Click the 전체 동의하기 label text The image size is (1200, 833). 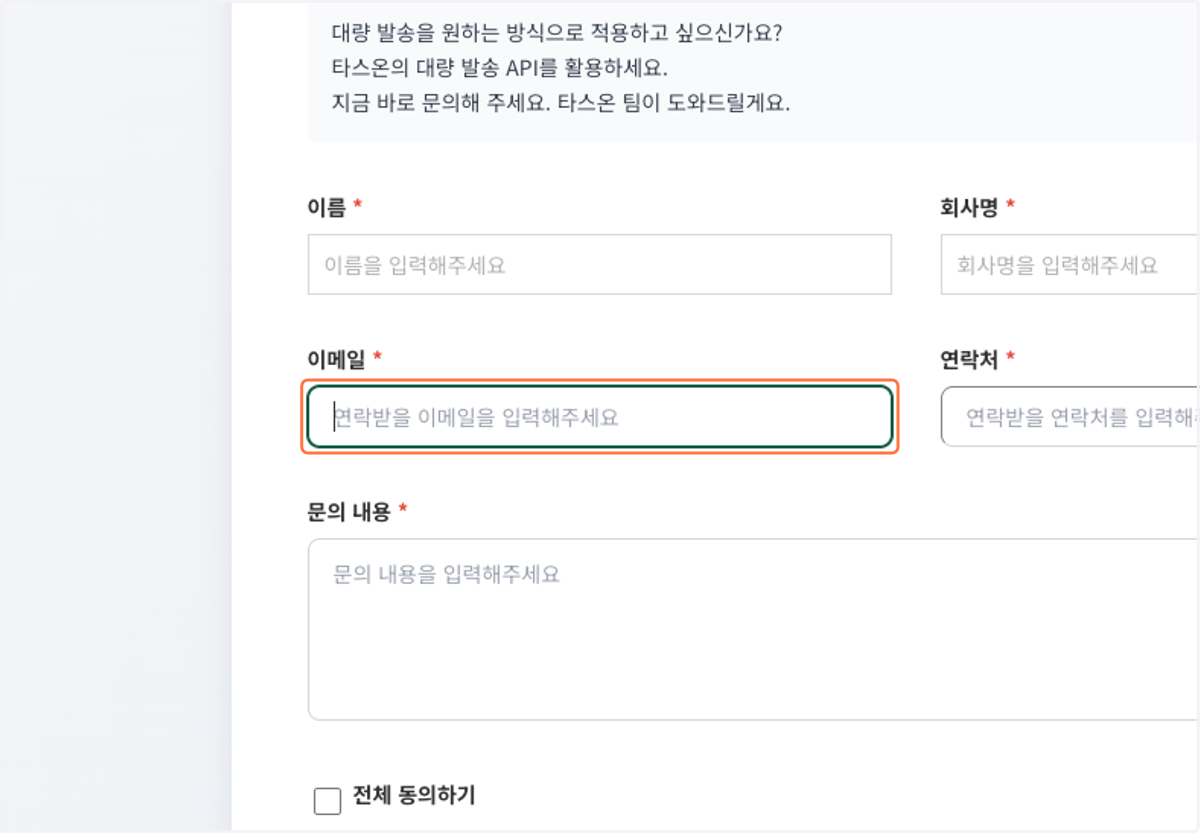[414, 796]
